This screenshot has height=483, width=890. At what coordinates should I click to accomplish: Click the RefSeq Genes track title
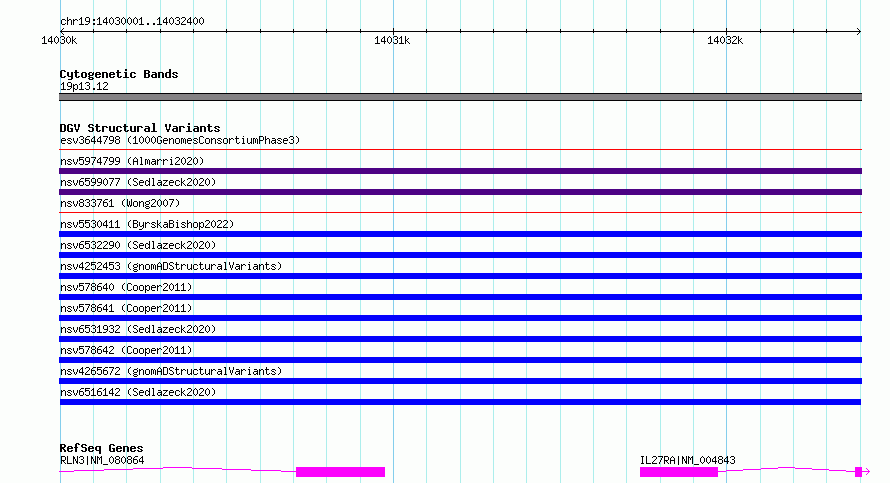[x=101, y=448]
